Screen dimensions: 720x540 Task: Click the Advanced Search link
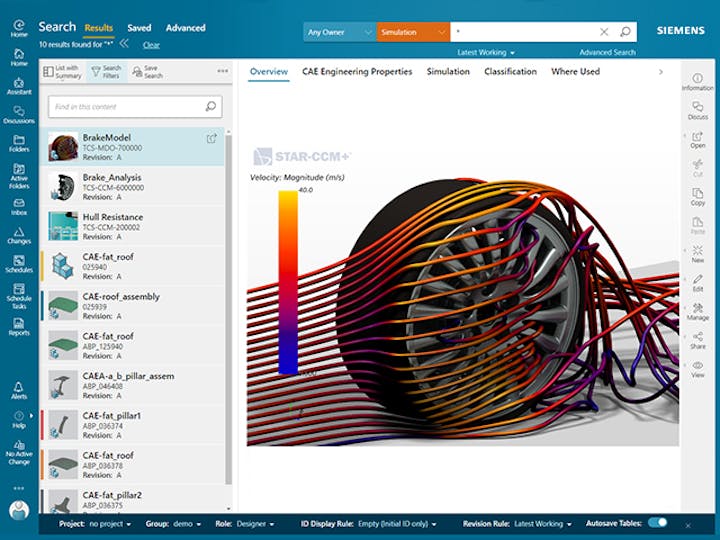tap(606, 52)
